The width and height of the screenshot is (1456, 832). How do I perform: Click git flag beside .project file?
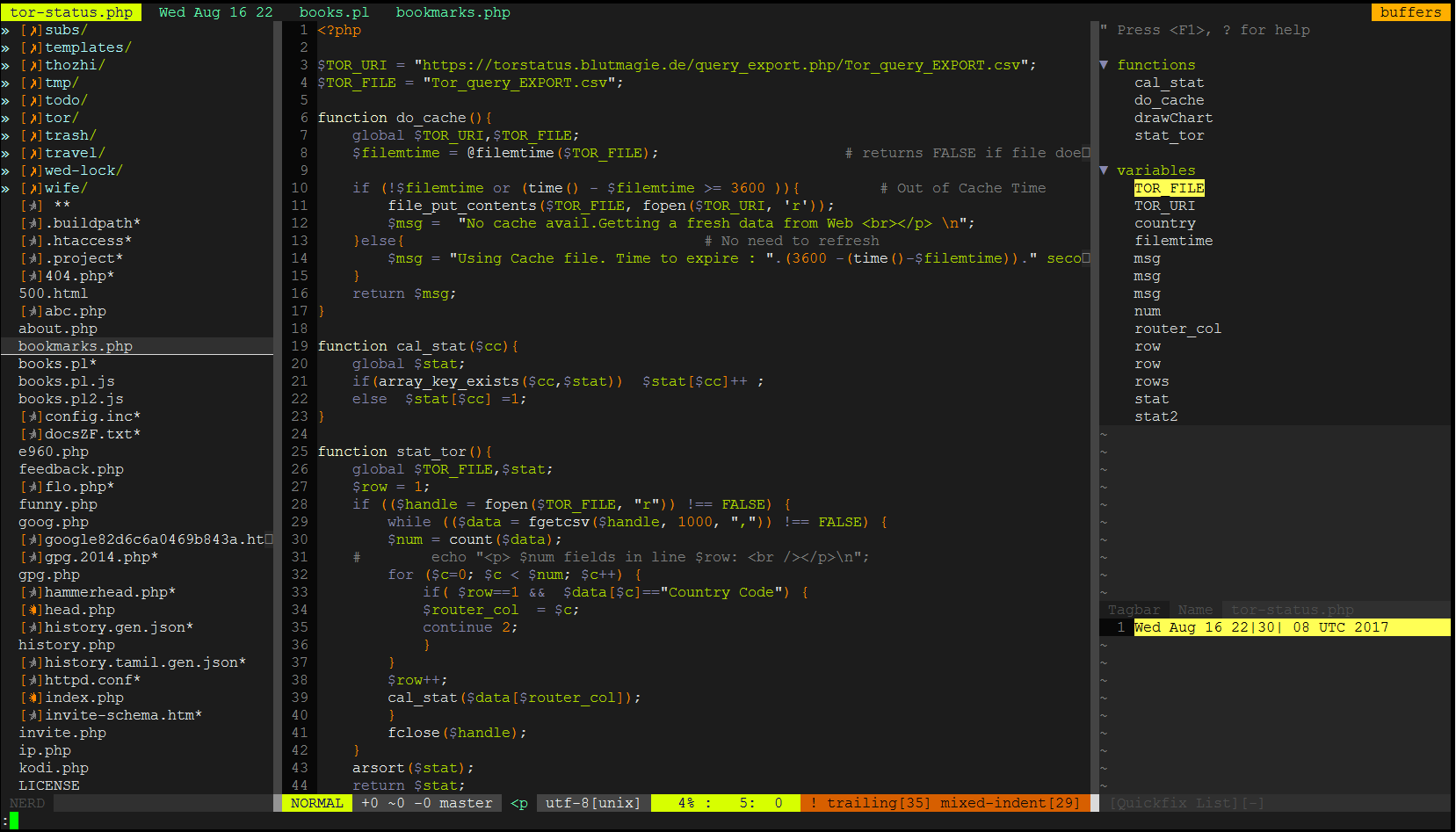32,258
